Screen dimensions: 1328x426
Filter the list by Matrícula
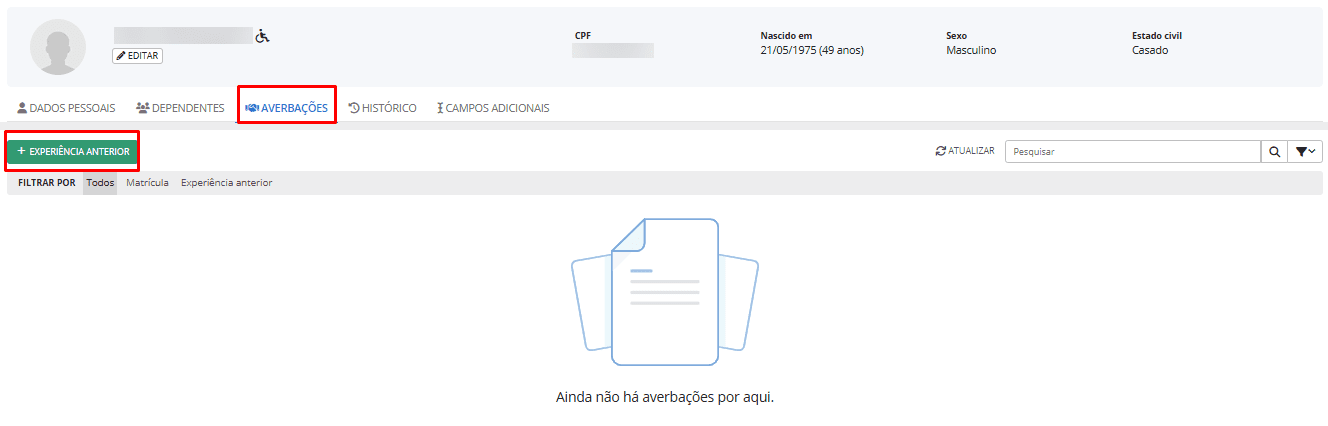[x=147, y=183]
